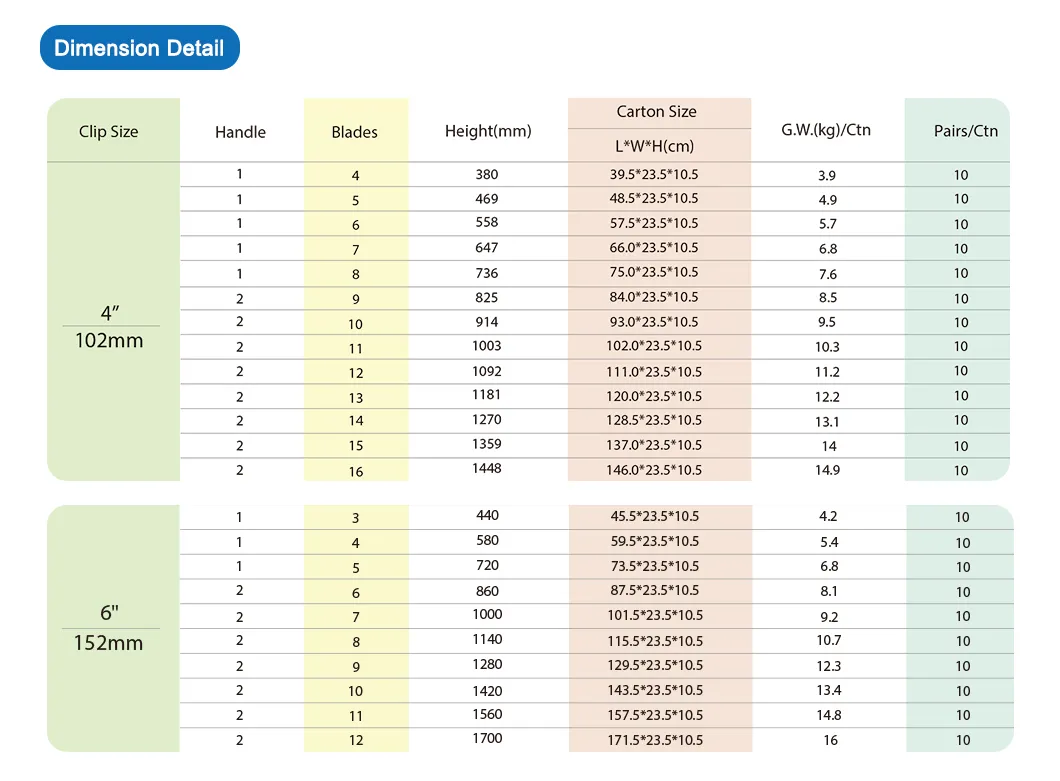Select the carton size 171.5*23.5*10.5 cell
Screen dimensions: 1060x781
pos(658,740)
